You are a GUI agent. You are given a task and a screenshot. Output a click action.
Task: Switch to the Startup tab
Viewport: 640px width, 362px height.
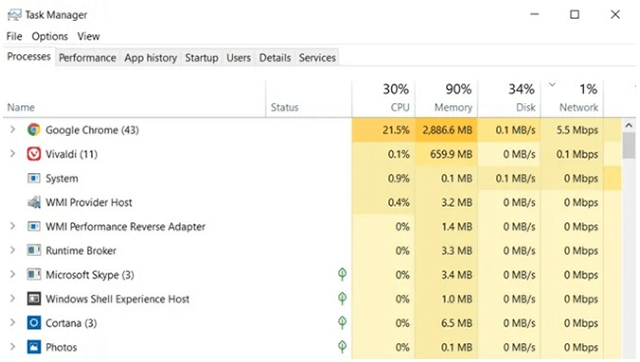point(202,58)
